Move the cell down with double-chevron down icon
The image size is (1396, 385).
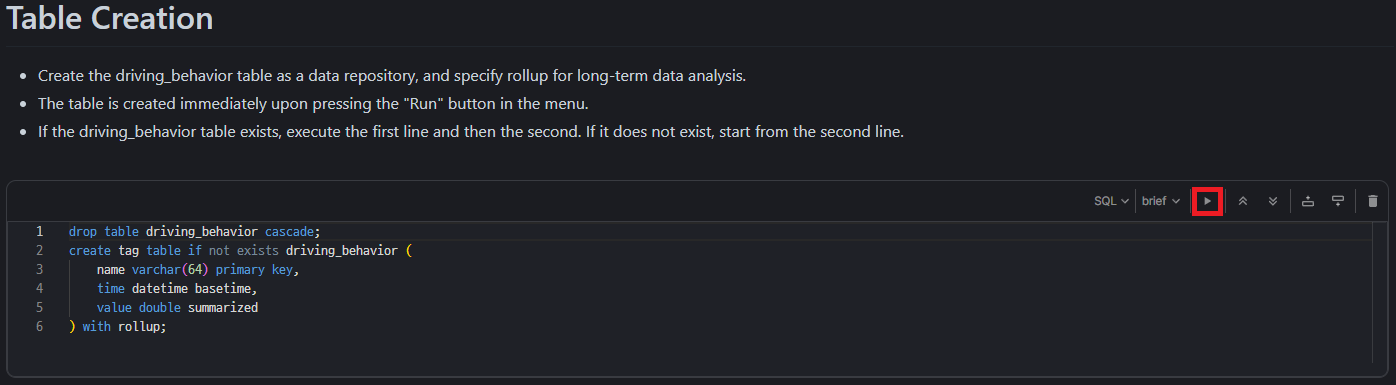pos(1273,201)
